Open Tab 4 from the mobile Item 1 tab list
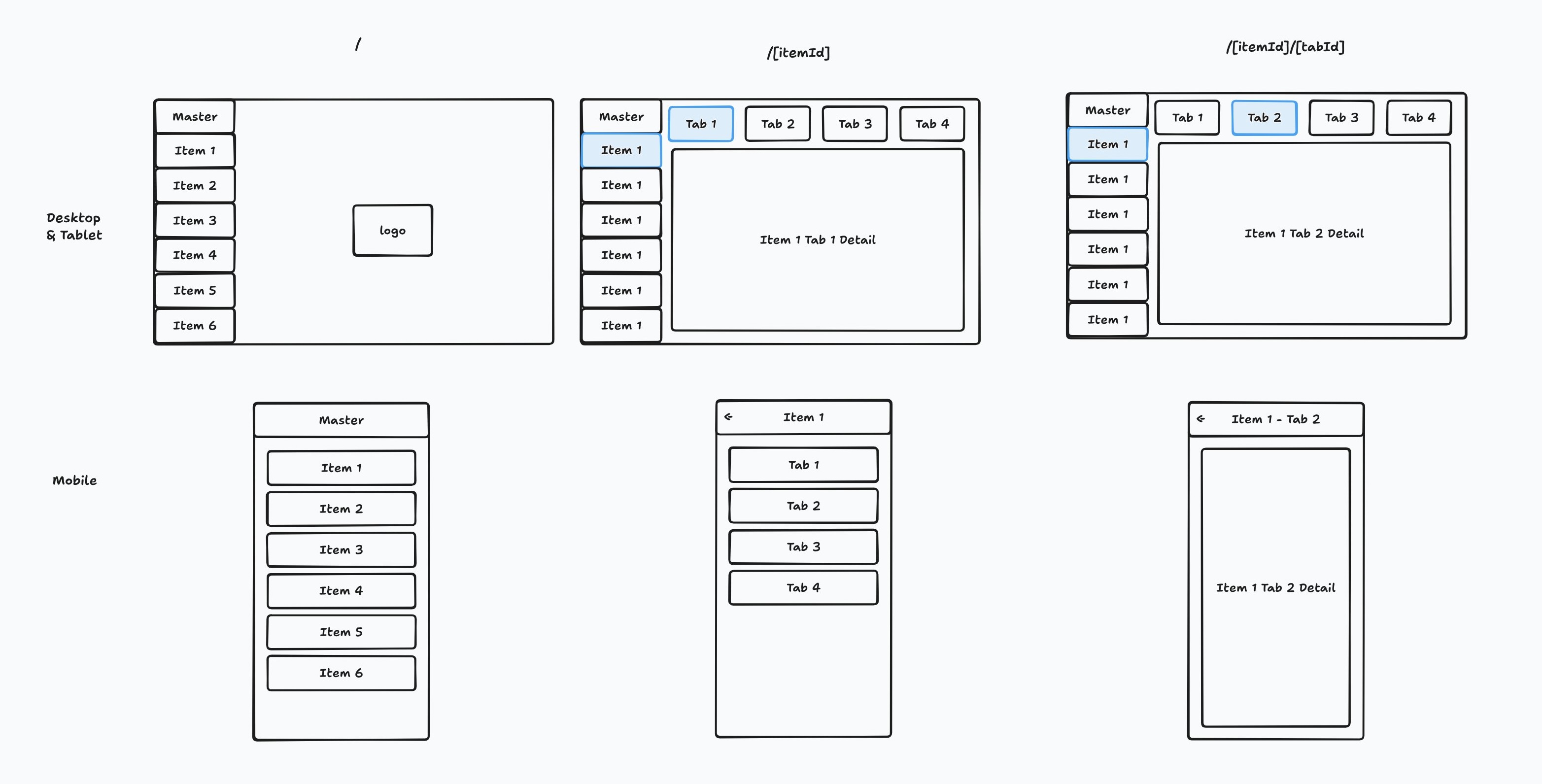1542x784 pixels. click(x=803, y=587)
